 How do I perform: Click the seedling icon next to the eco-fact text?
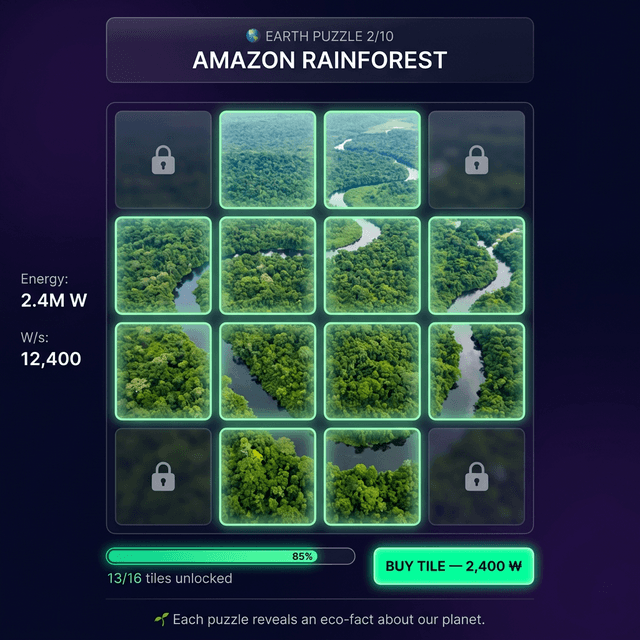coord(161,619)
